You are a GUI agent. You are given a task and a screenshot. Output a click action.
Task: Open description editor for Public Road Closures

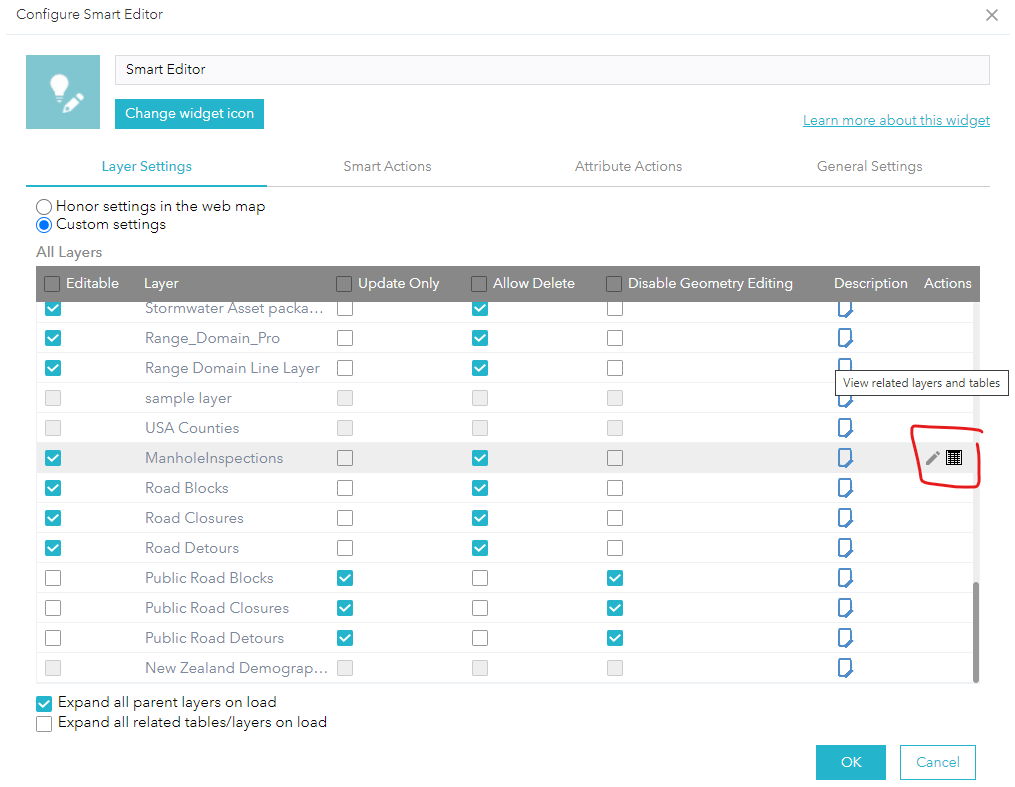tap(845, 608)
